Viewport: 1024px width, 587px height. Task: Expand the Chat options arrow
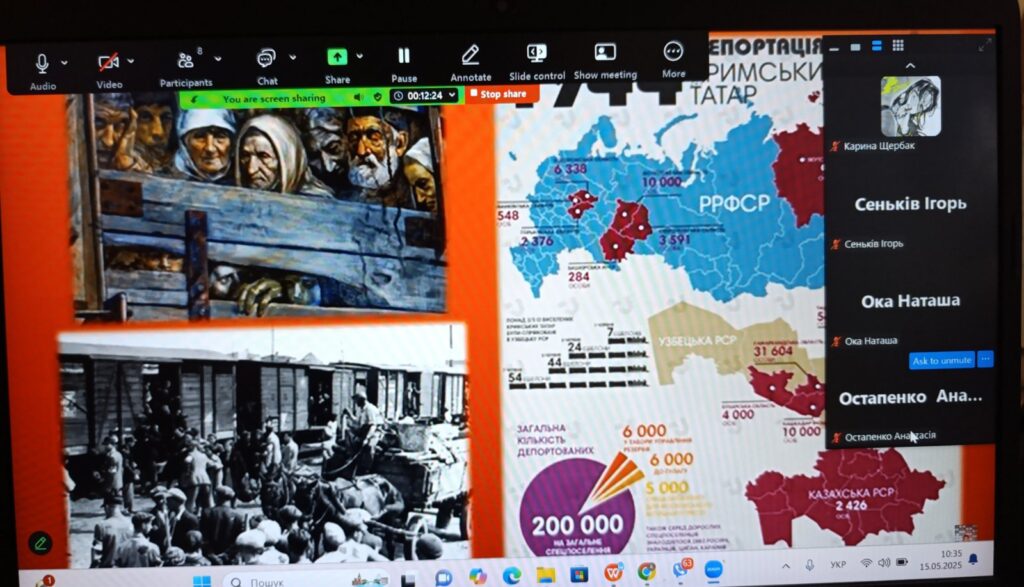tap(293, 57)
